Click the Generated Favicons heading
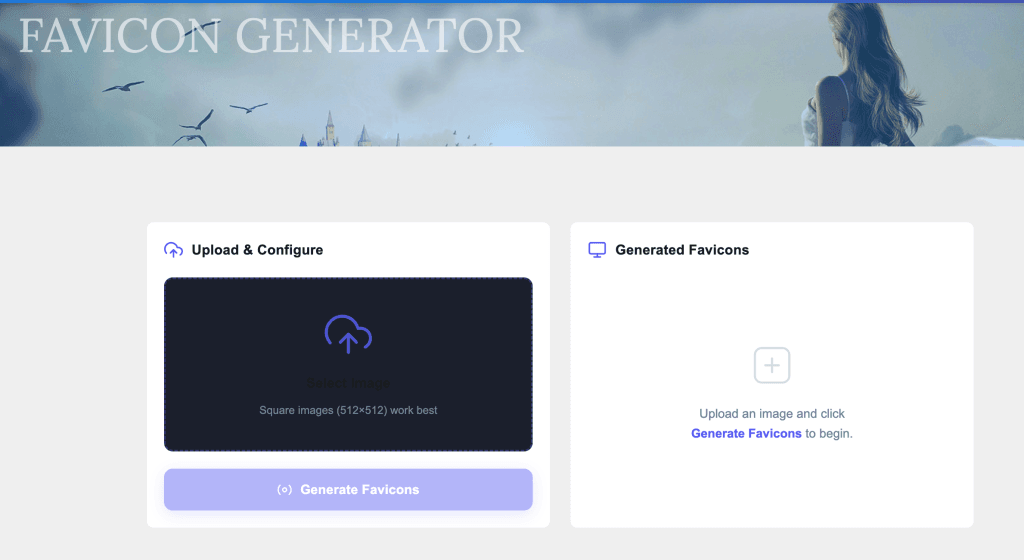Viewport: 1024px width, 560px height. pos(682,250)
